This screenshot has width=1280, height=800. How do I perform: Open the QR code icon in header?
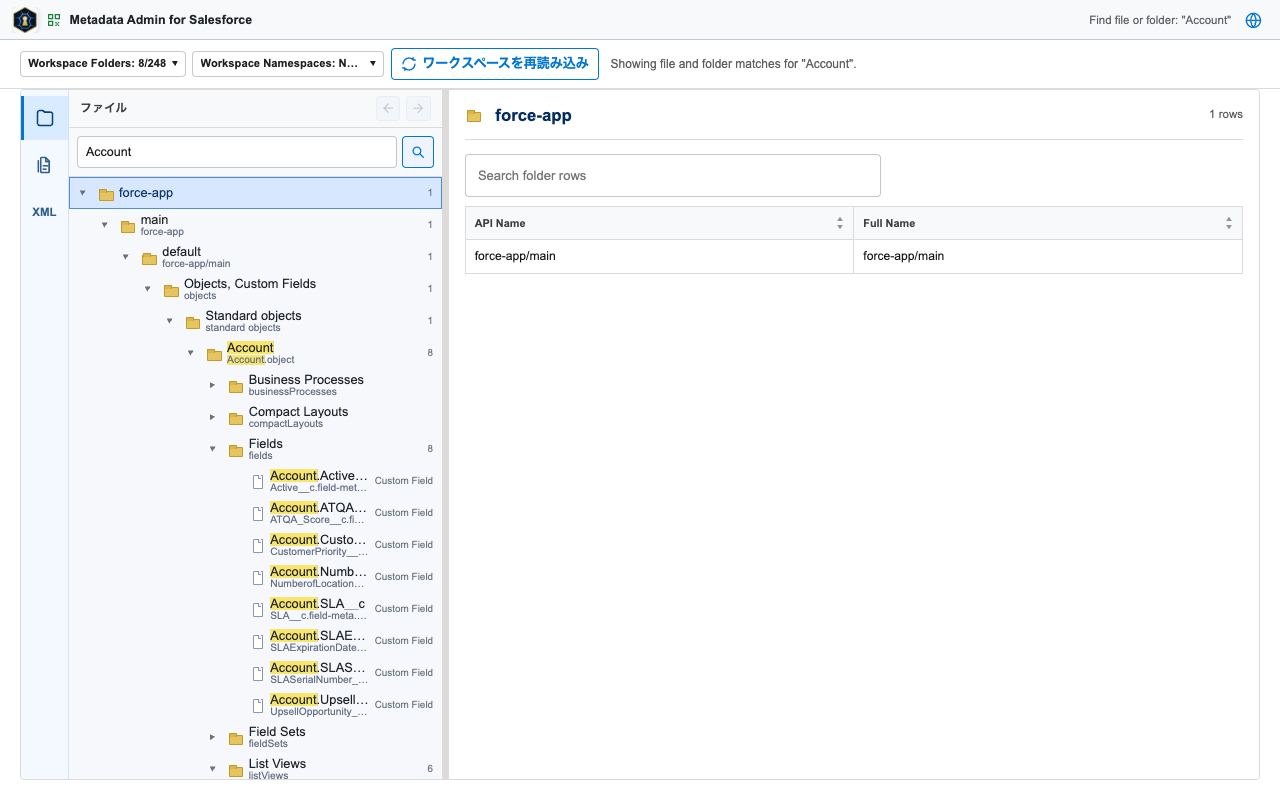click(54, 20)
